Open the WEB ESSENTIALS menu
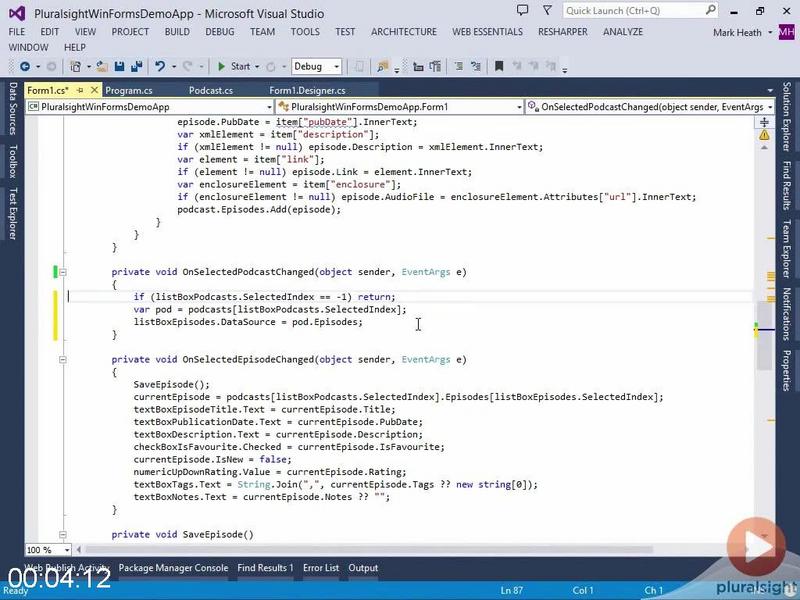The image size is (800, 600). tap(487, 32)
